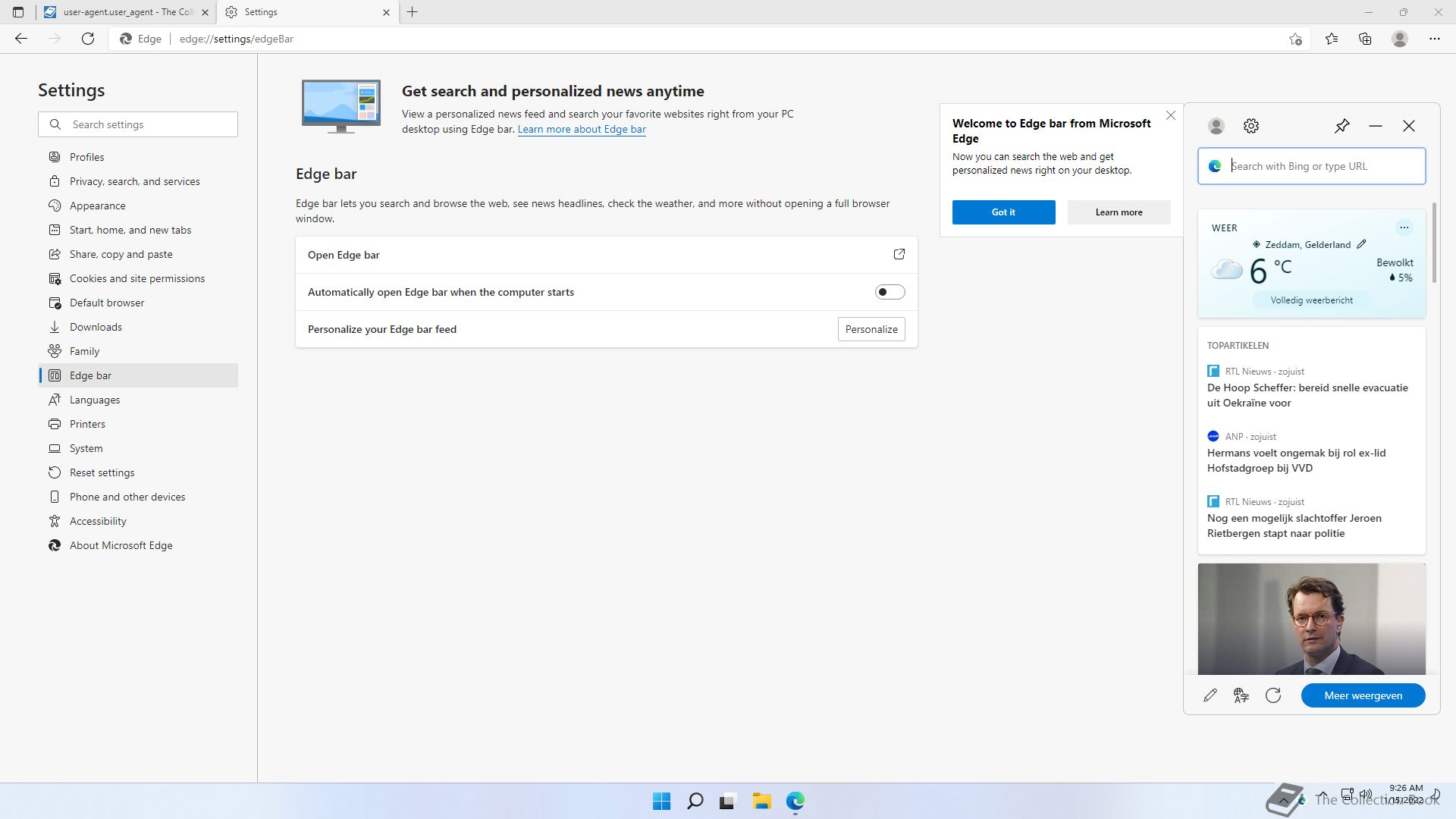The image size is (1456, 819).
Task: Open Task View on taskbar
Action: (728, 801)
